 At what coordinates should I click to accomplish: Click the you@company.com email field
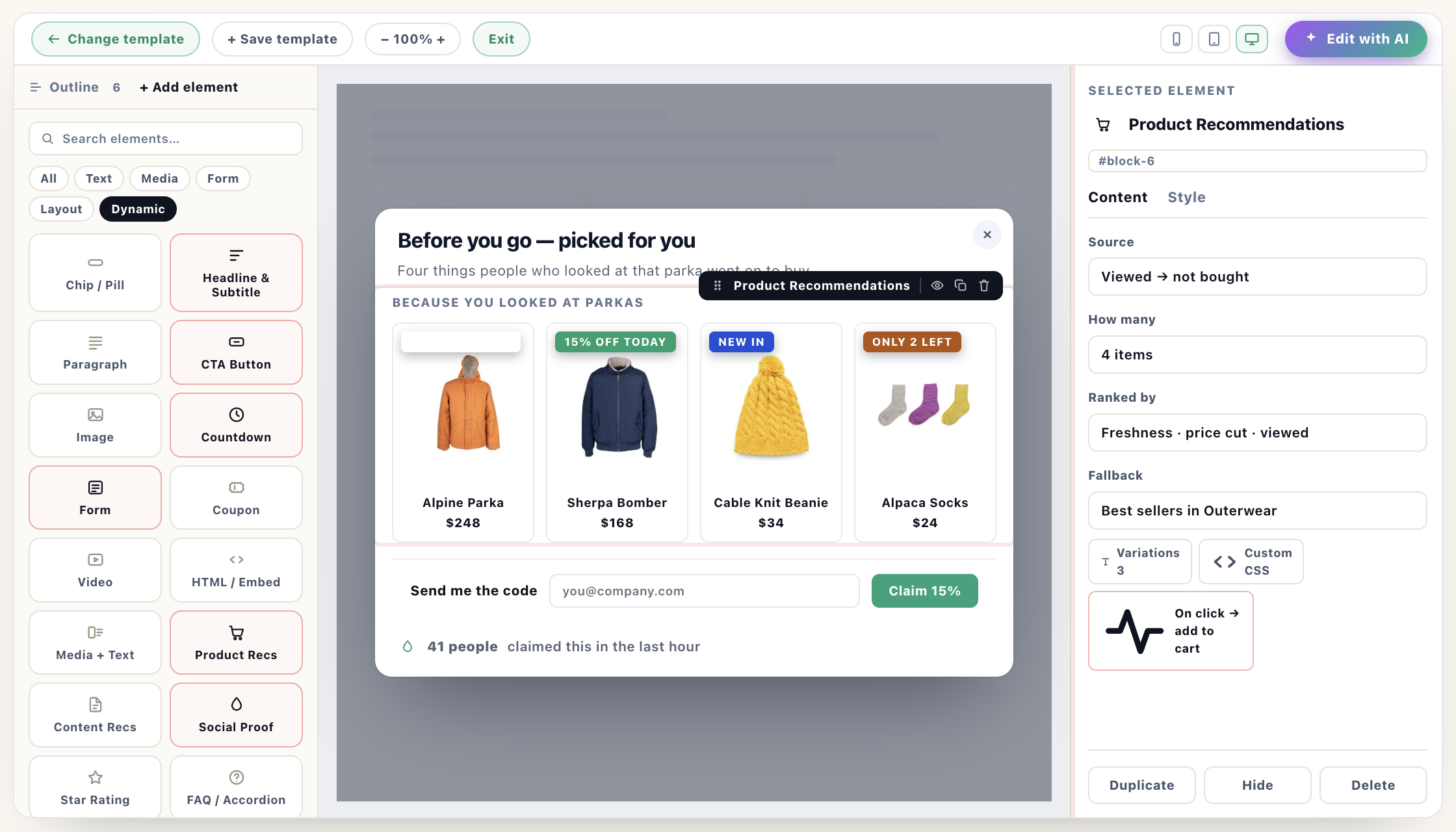tap(705, 591)
